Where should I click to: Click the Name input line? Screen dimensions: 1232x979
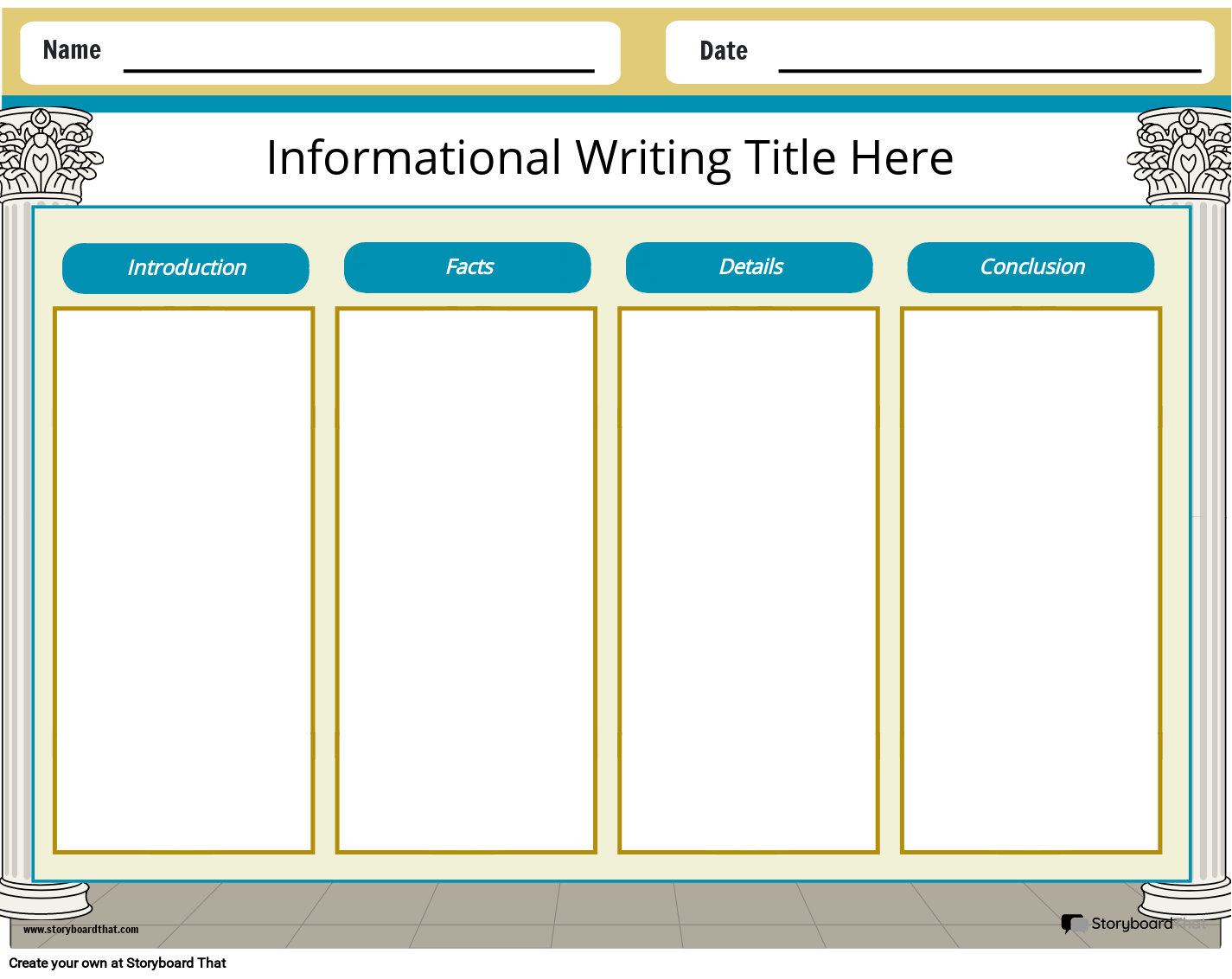click(359, 70)
